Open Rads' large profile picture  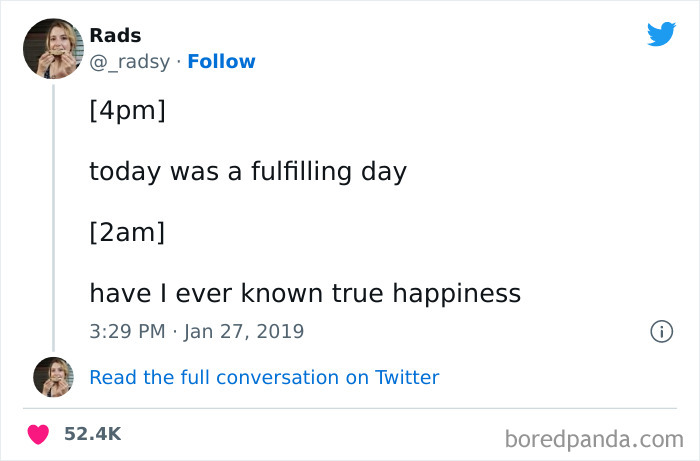click(53, 47)
